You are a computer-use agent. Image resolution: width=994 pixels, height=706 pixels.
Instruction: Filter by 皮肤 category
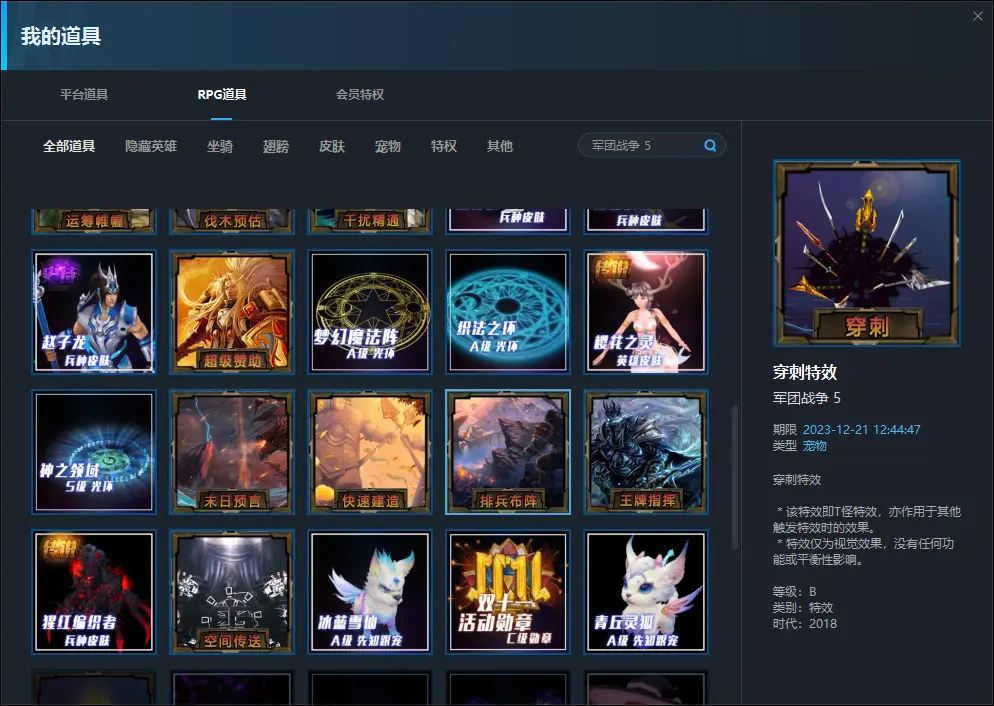(332, 146)
